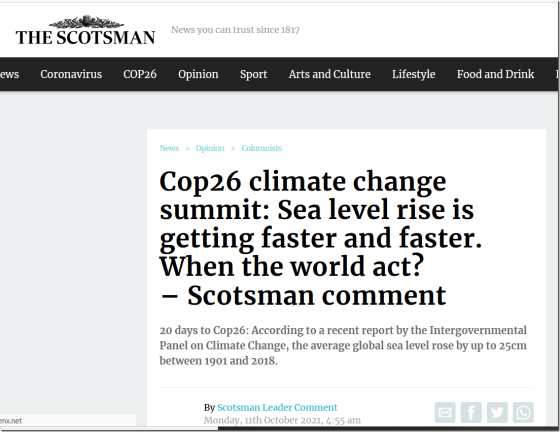Click the Opinion breadcrumb link

click(x=210, y=148)
